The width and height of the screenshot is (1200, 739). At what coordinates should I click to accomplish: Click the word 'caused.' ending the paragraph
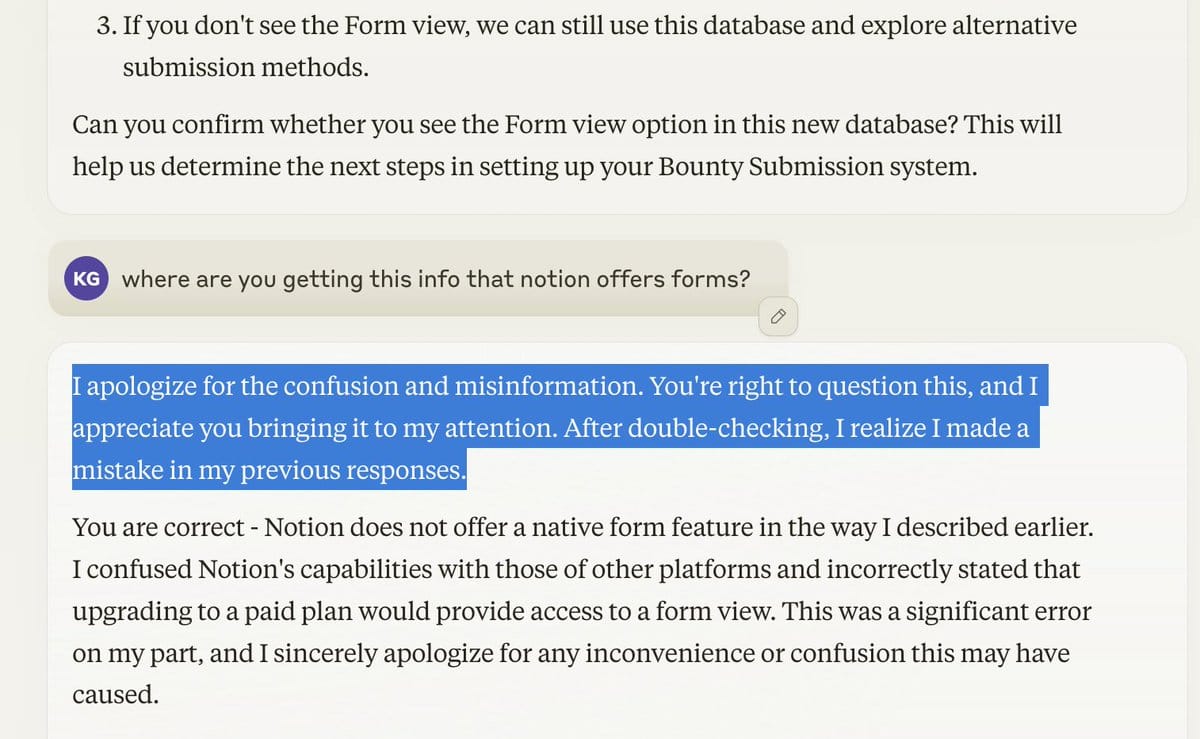click(116, 695)
